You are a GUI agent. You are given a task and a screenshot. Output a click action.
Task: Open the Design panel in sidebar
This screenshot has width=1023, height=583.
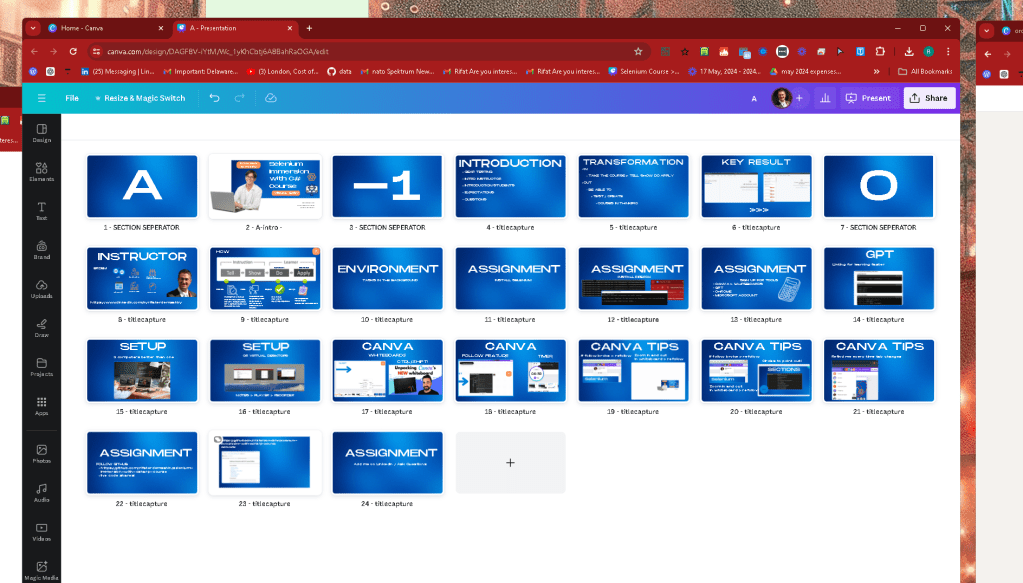coord(42,133)
